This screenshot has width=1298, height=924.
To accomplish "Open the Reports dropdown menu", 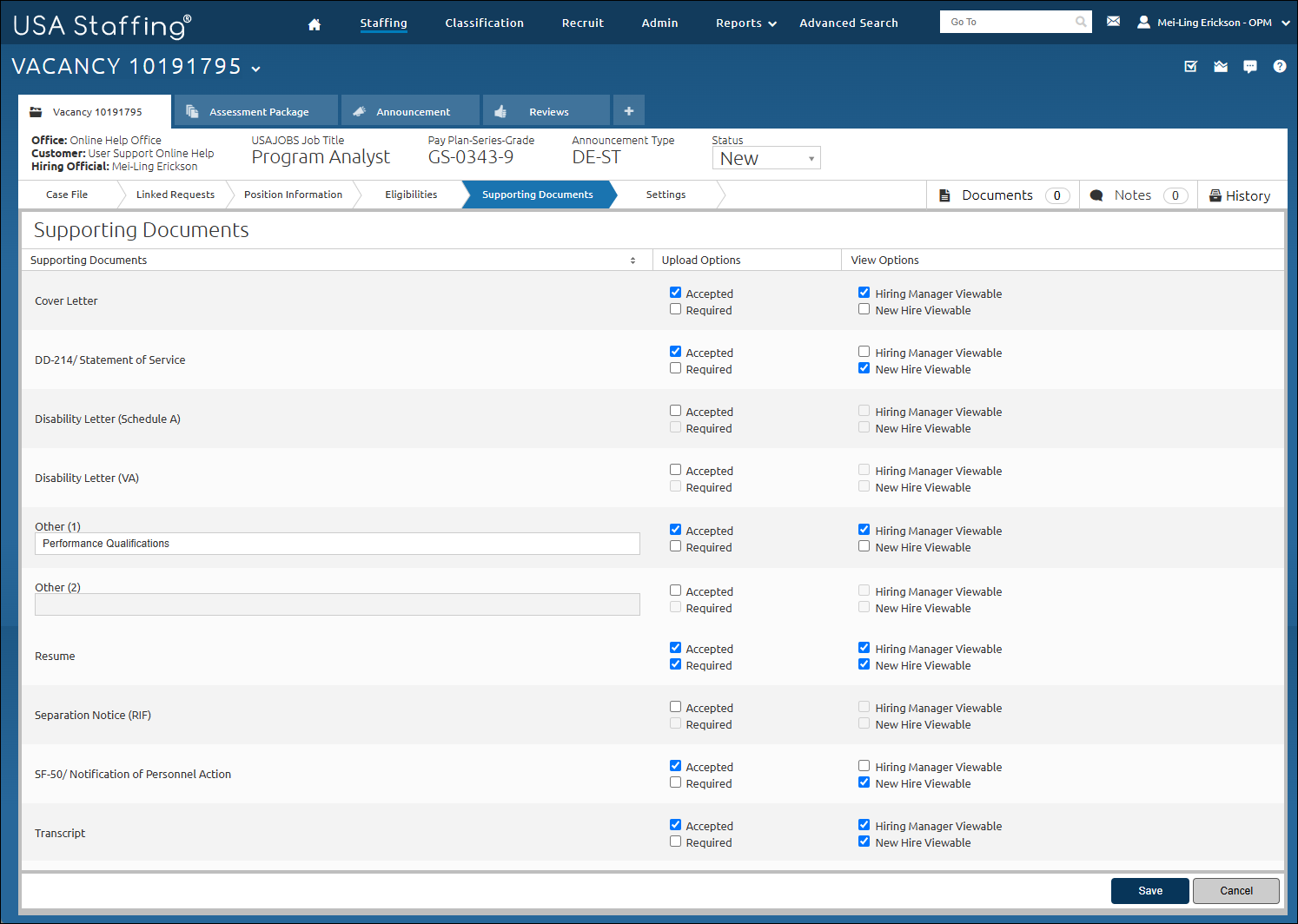I will point(745,23).
